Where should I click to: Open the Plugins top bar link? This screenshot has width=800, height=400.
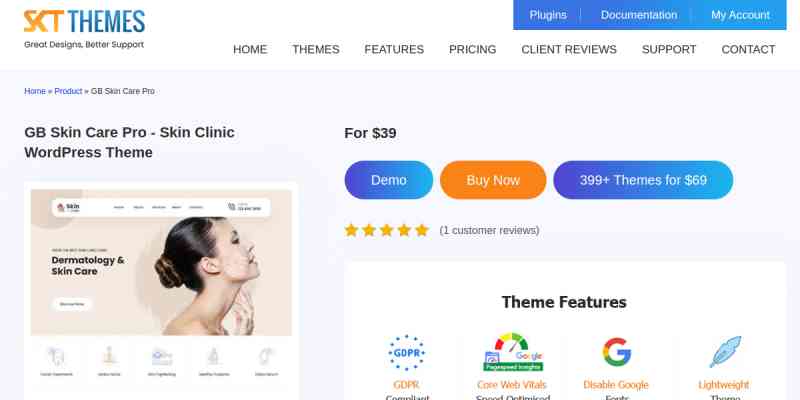point(548,15)
